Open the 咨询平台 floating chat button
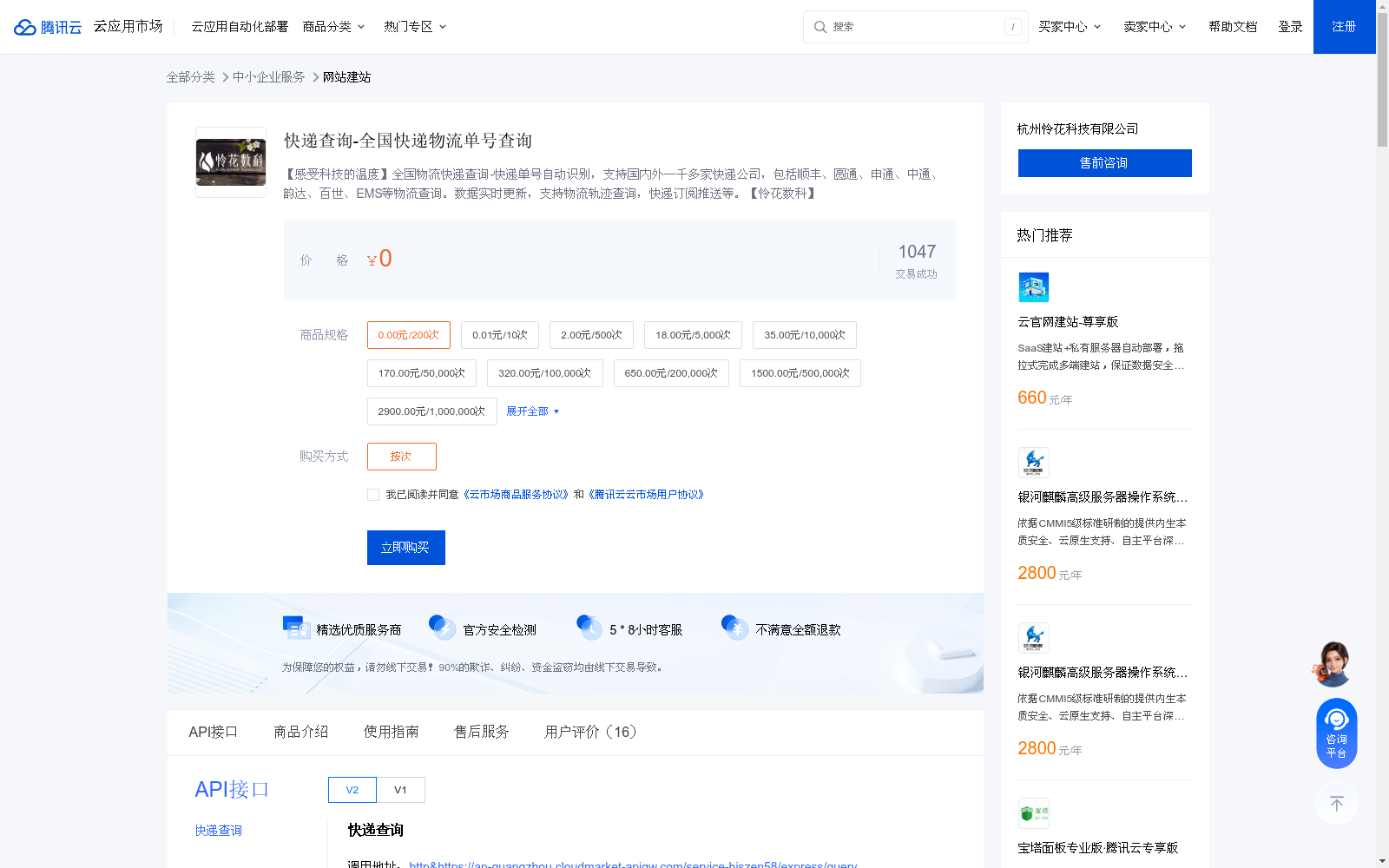The width and height of the screenshot is (1389, 868). 1337,733
